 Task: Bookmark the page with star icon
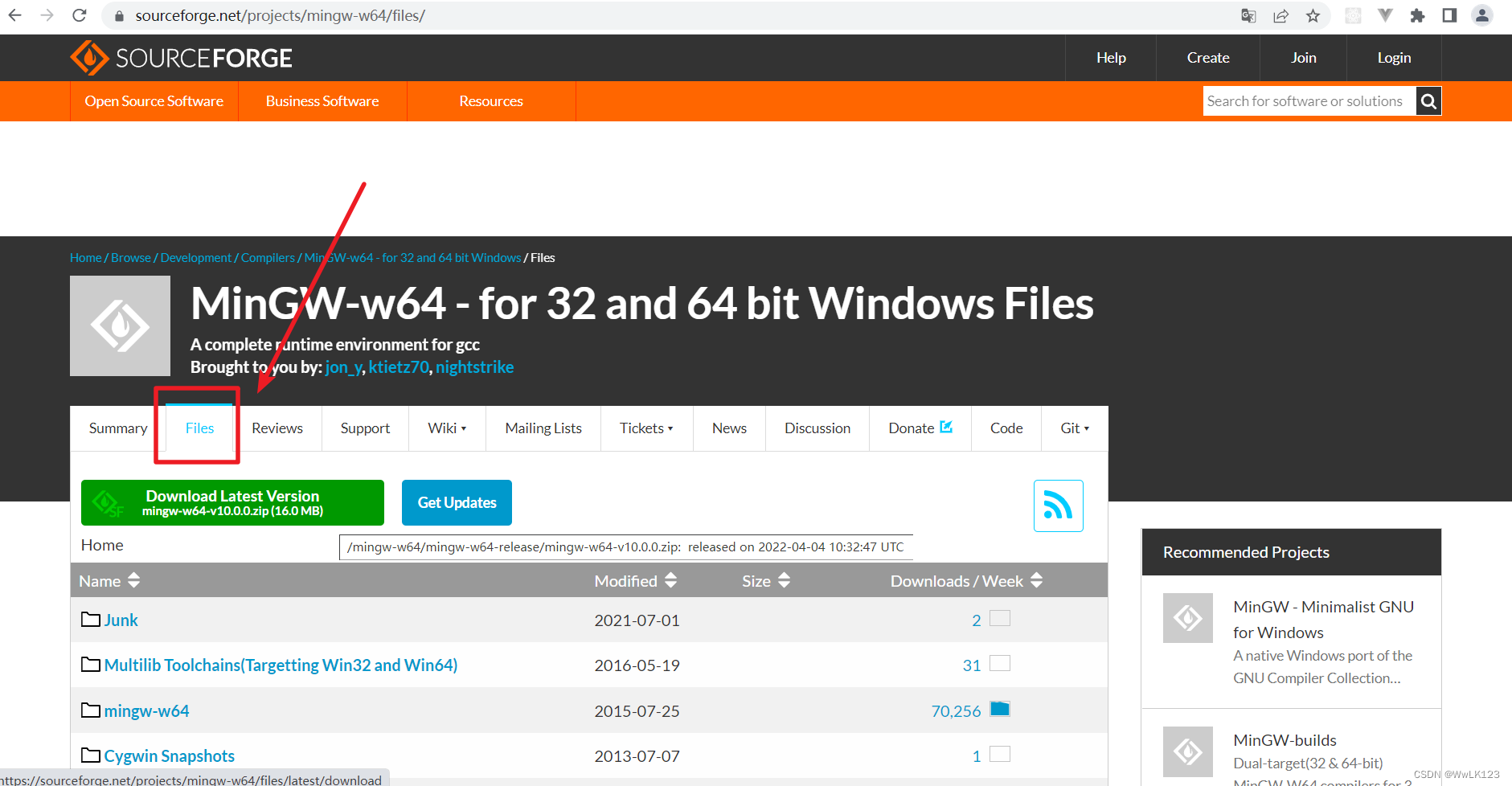coord(1313,15)
